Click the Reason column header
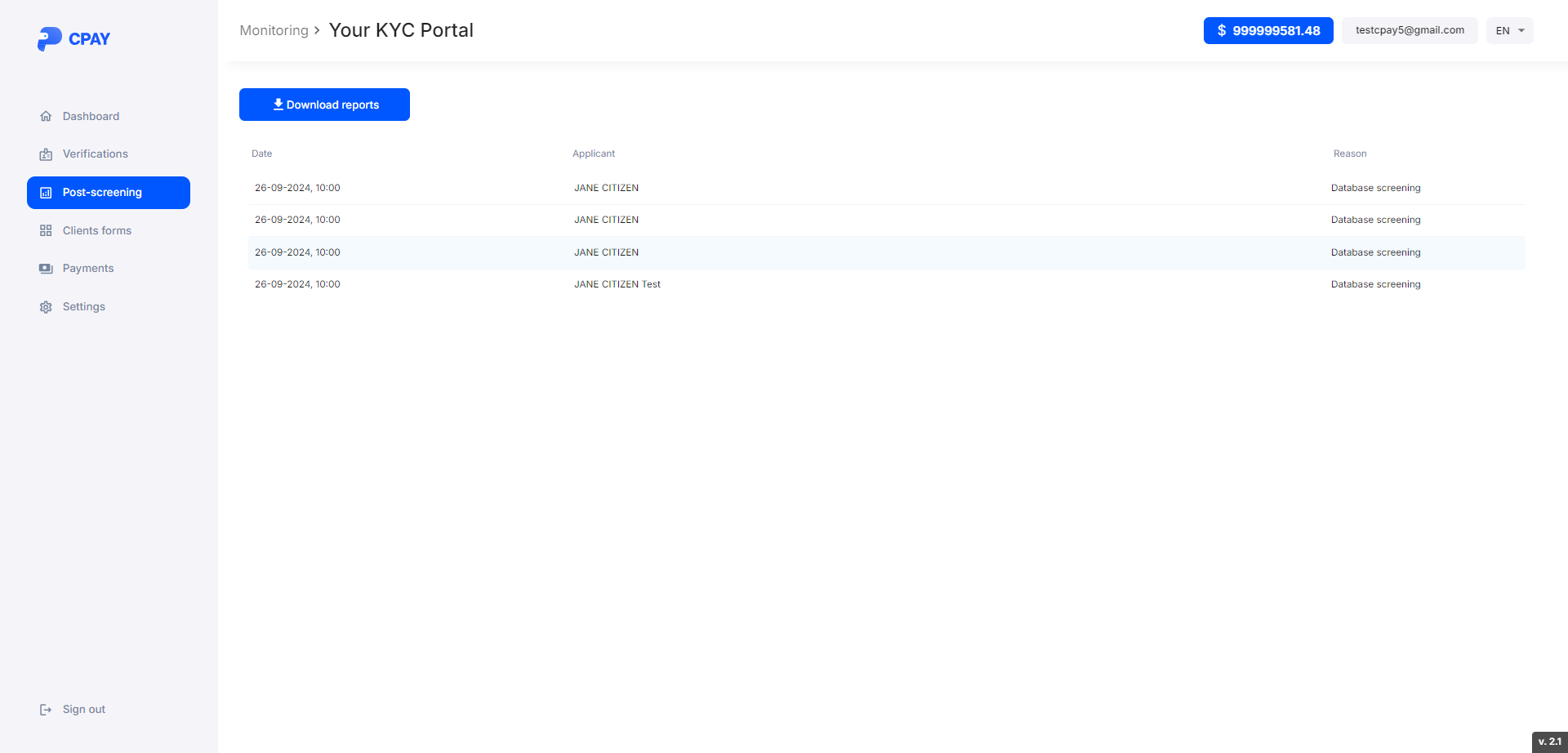Viewport: 1568px width, 753px height. pos(1349,154)
